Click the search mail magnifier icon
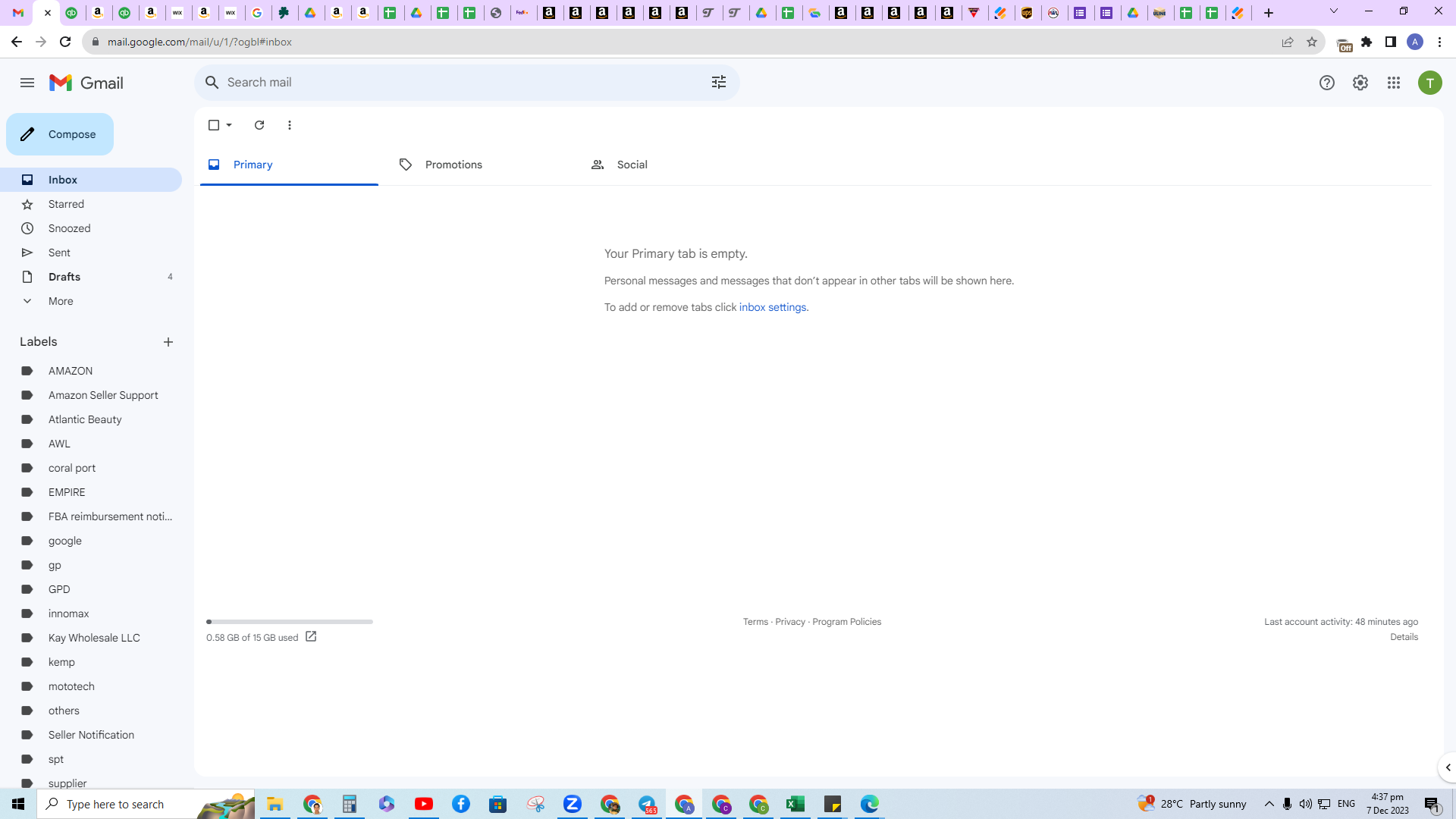Screen dimensions: 1456x819 (x=212, y=83)
